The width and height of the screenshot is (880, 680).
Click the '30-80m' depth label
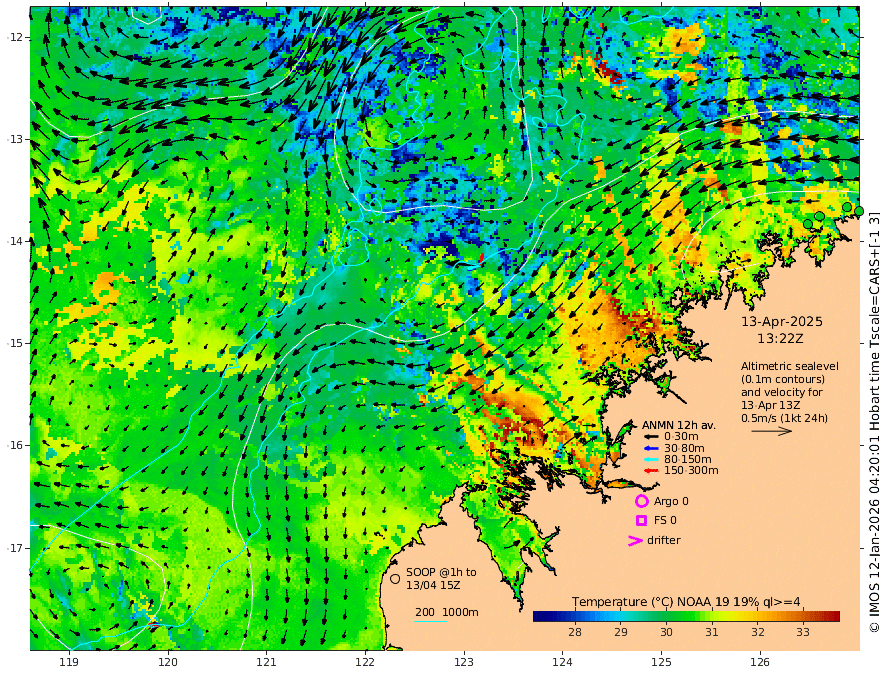click(684, 448)
